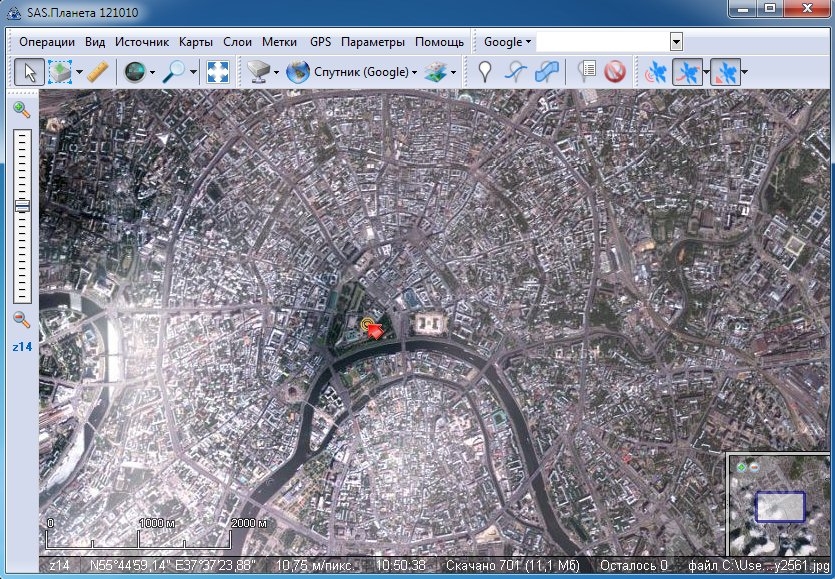Expand the search field history arrow
This screenshot has width=835, height=579.
coord(676,42)
